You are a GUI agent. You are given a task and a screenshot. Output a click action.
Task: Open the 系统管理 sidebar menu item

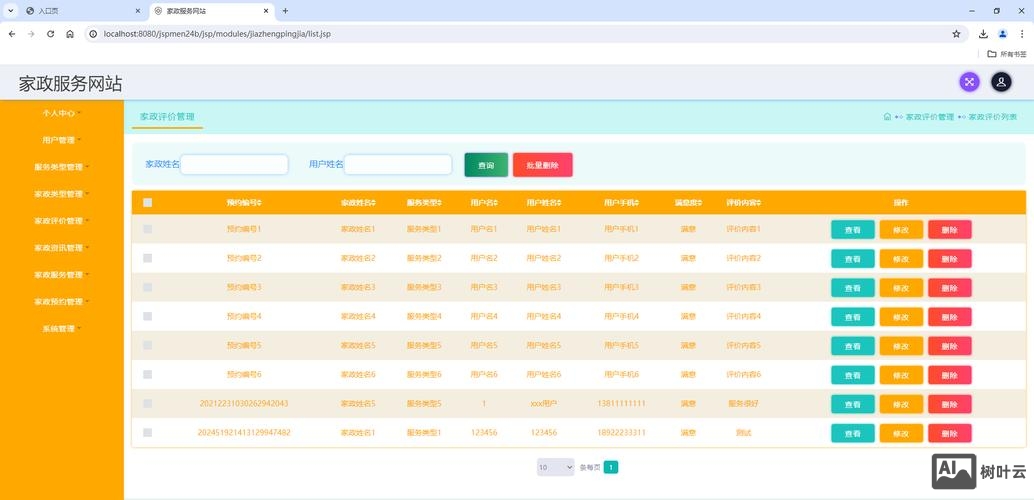pyautogui.click(x=61, y=329)
